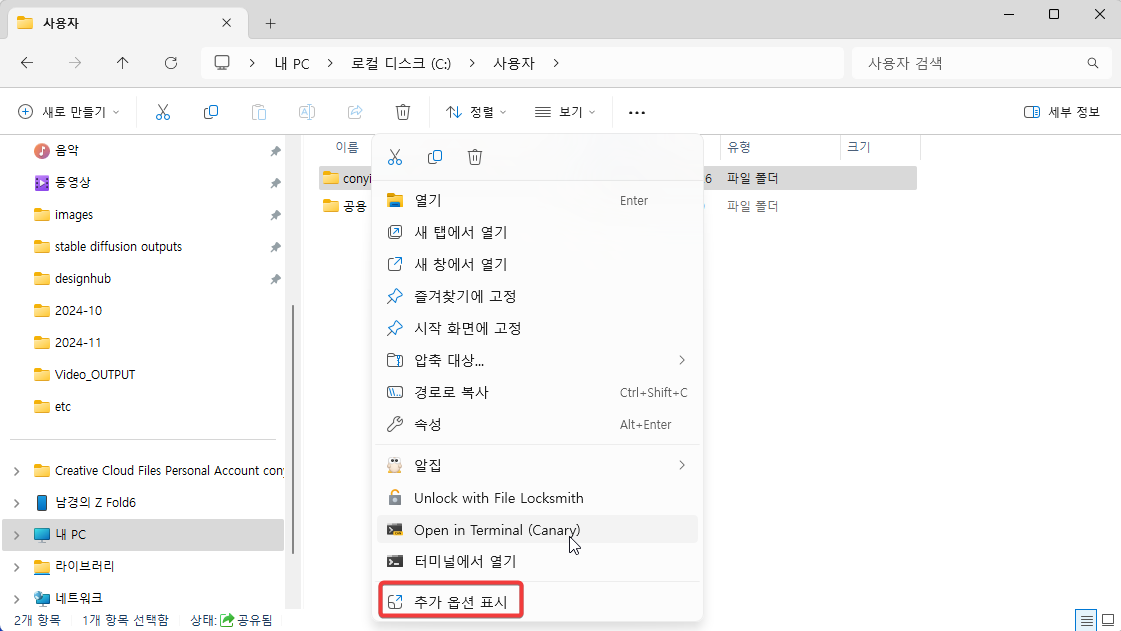
Task: Unpin the images folder from quick access
Action: pyautogui.click(x=275, y=214)
